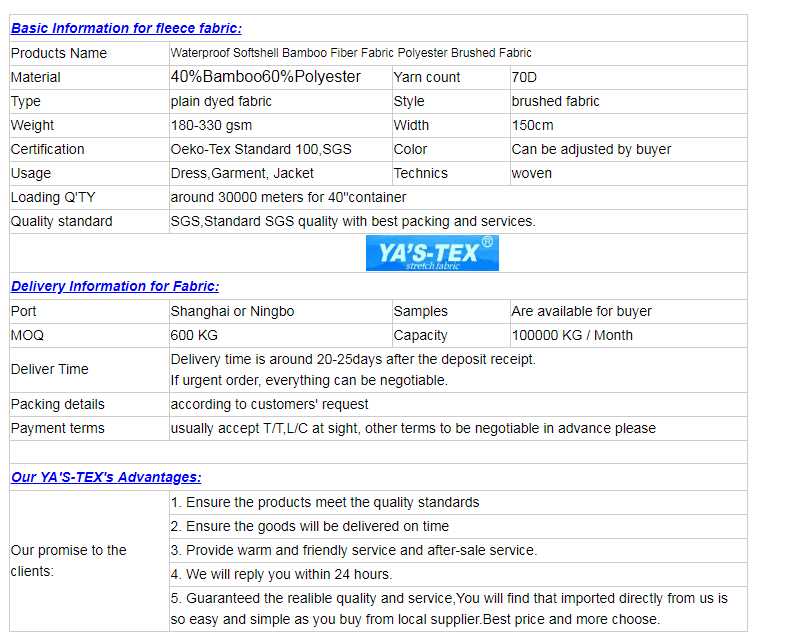Click the MOQ value '600 KG'

[194, 335]
